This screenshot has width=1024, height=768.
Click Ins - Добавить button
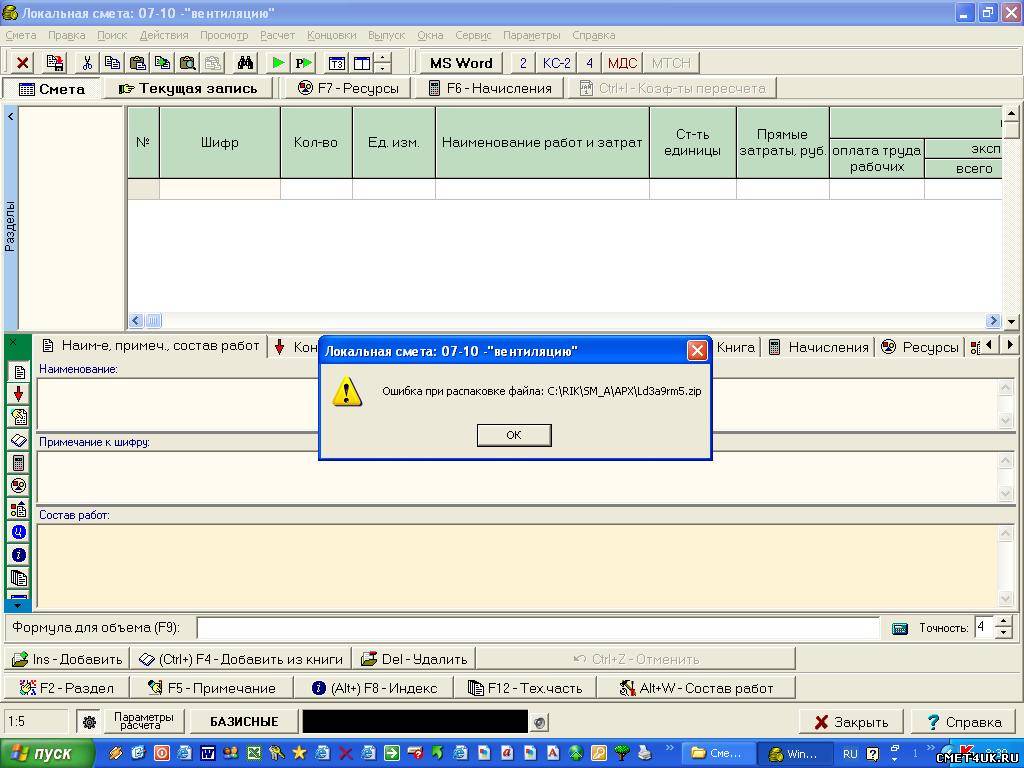click(67, 659)
